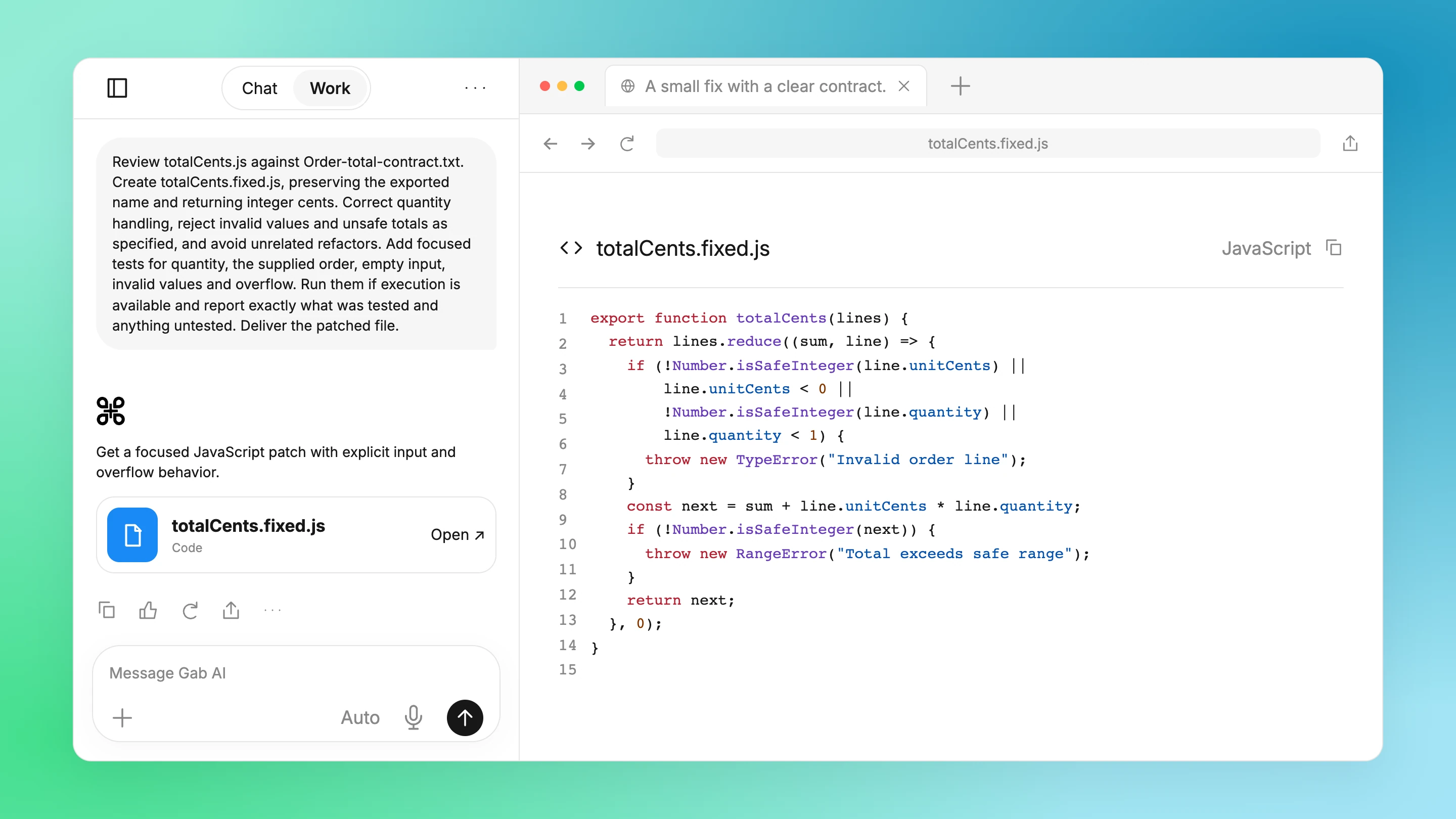
Task: Reload the preview page
Action: (x=627, y=144)
